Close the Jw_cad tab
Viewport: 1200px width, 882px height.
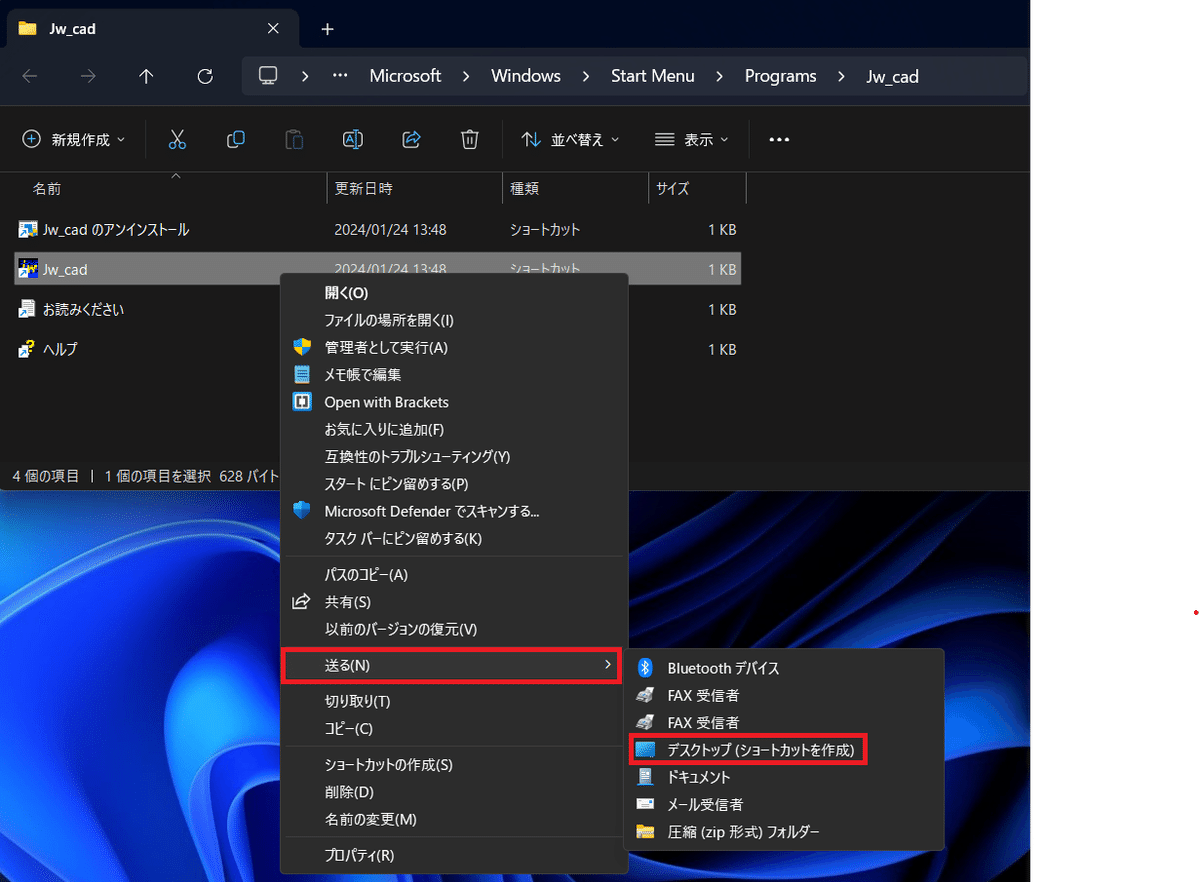pyautogui.click(x=273, y=29)
